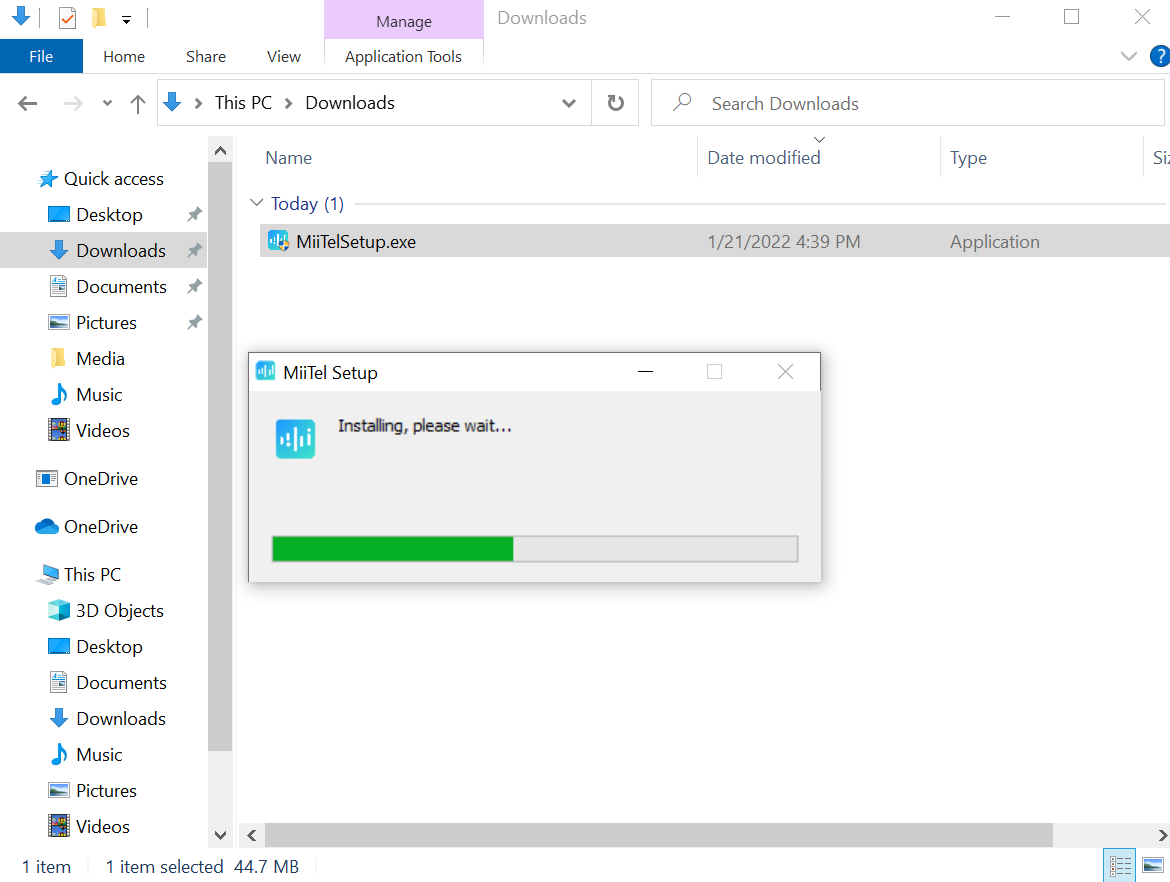Toggle the pin next to Documents
The image size is (1170, 882).
pos(195,286)
